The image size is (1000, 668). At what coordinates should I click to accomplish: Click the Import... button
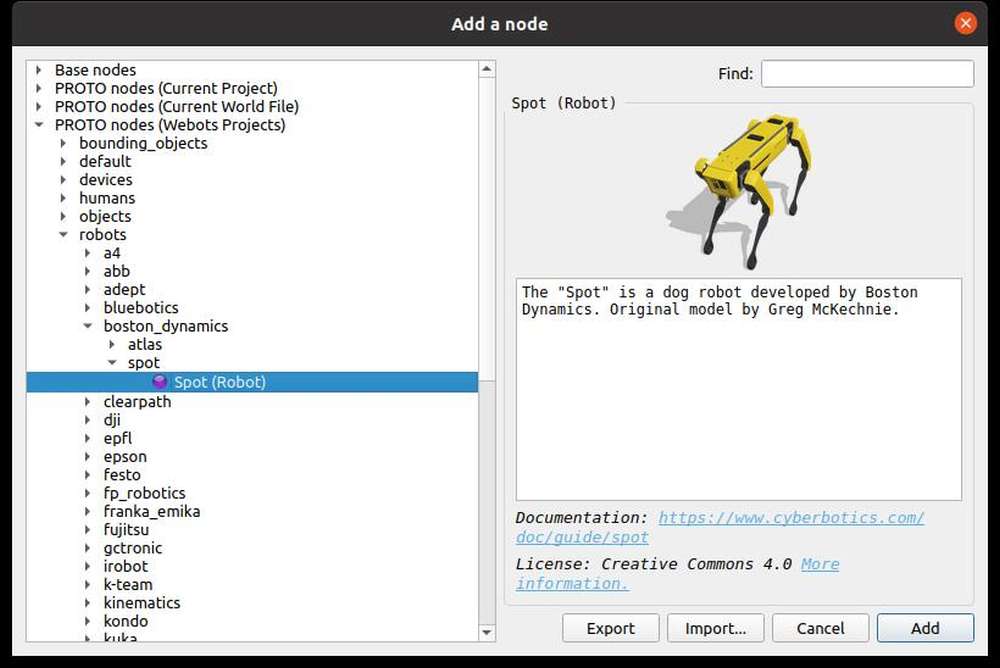click(716, 628)
